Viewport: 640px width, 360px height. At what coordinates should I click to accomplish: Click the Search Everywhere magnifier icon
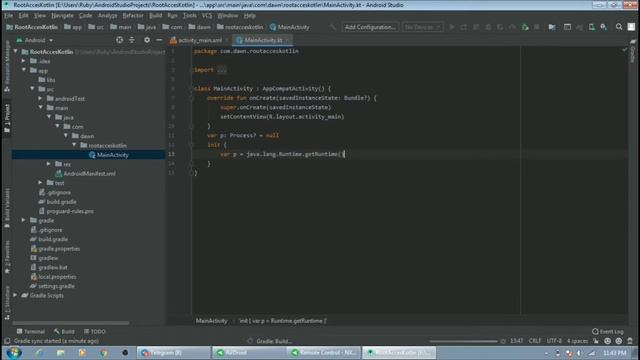point(619,27)
